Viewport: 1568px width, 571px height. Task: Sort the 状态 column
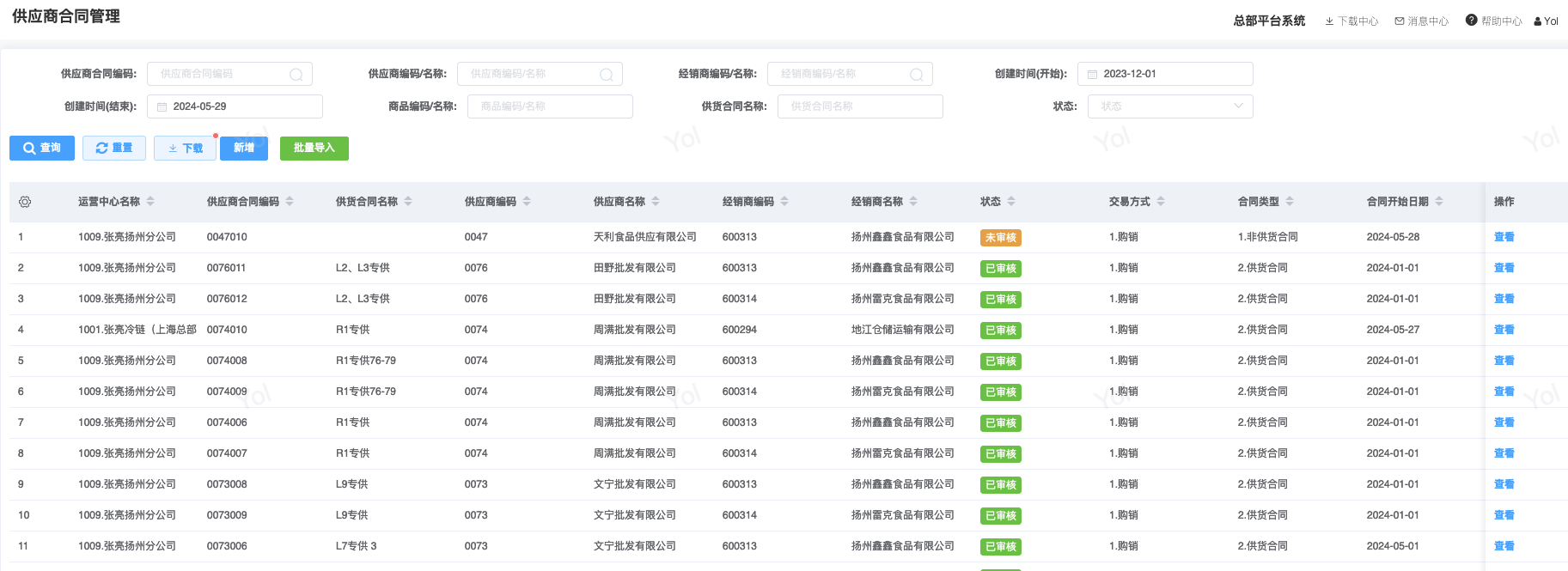1011,202
